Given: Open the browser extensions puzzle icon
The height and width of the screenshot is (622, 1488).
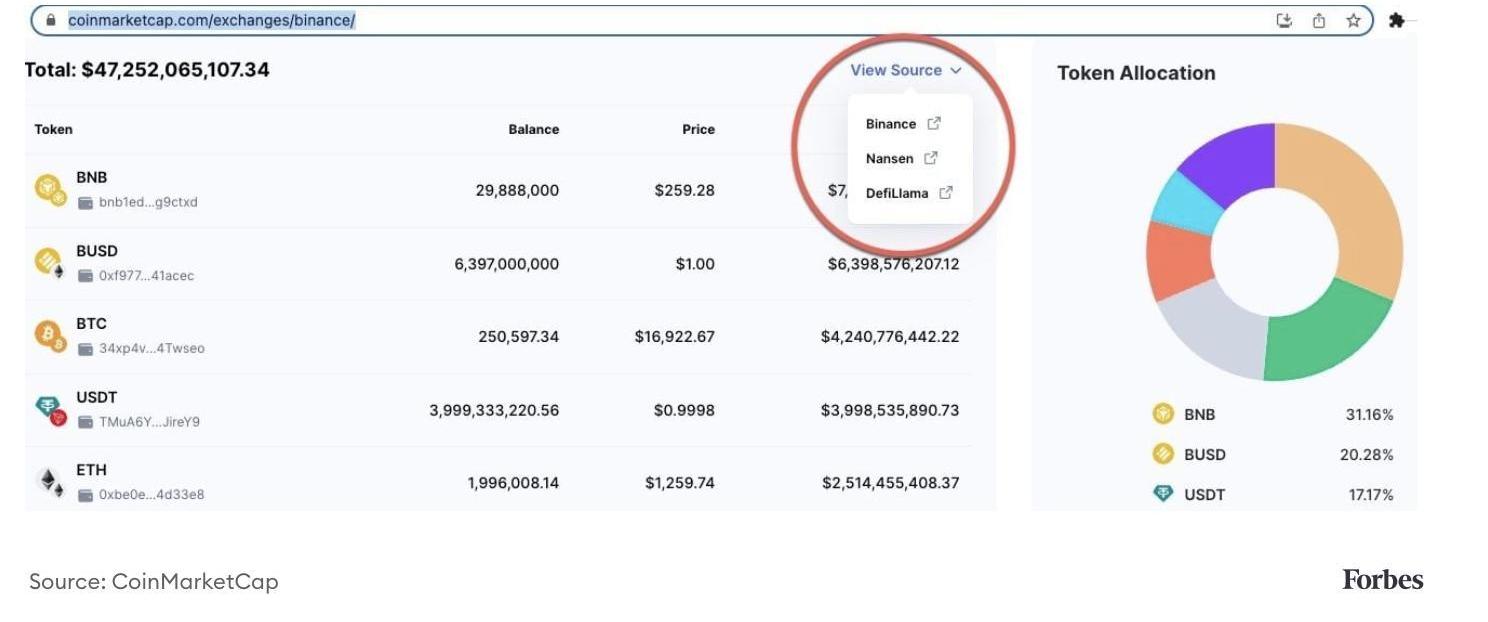Looking at the screenshot, I should [x=1397, y=20].
